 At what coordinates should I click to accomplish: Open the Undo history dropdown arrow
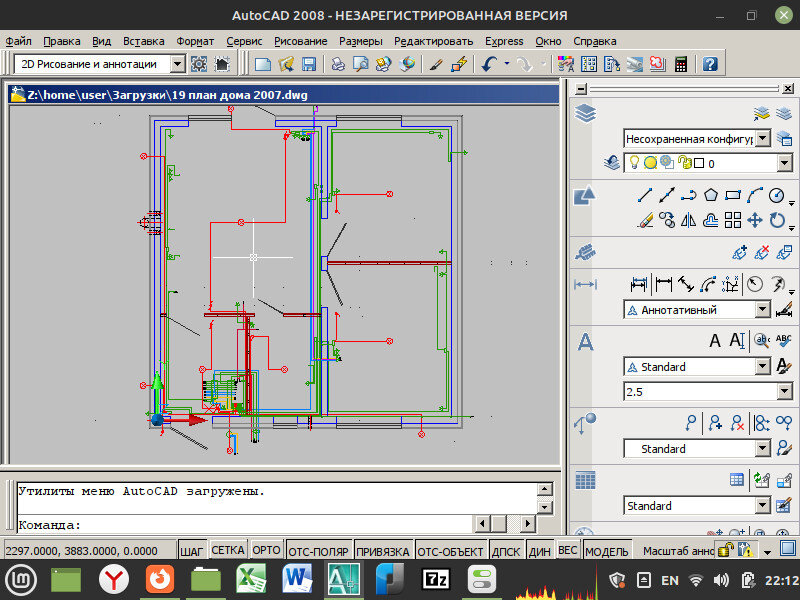(x=507, y=64)
